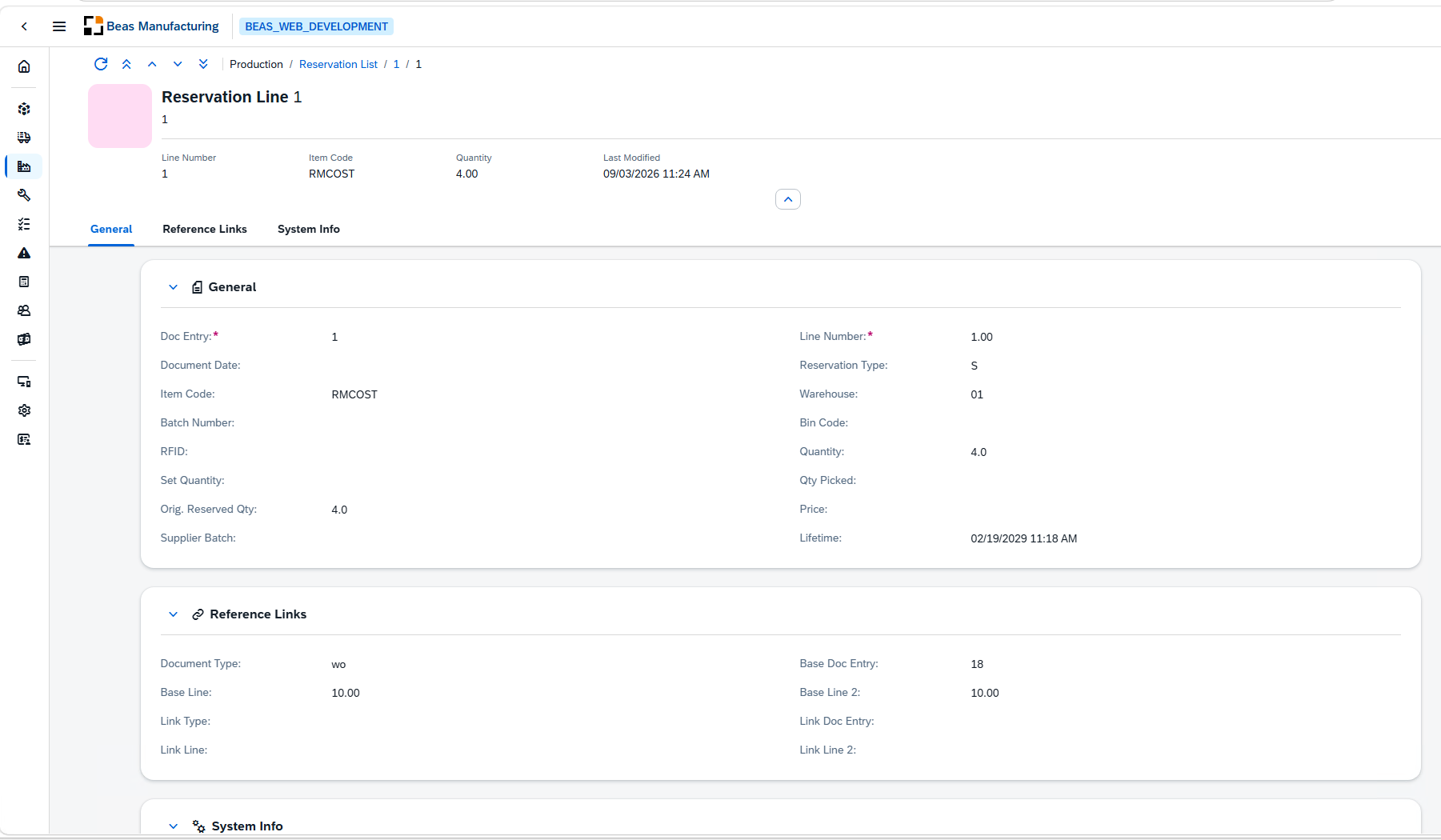Open the hamburger navigation menu

pyautogui.click(x=59, y=26)
